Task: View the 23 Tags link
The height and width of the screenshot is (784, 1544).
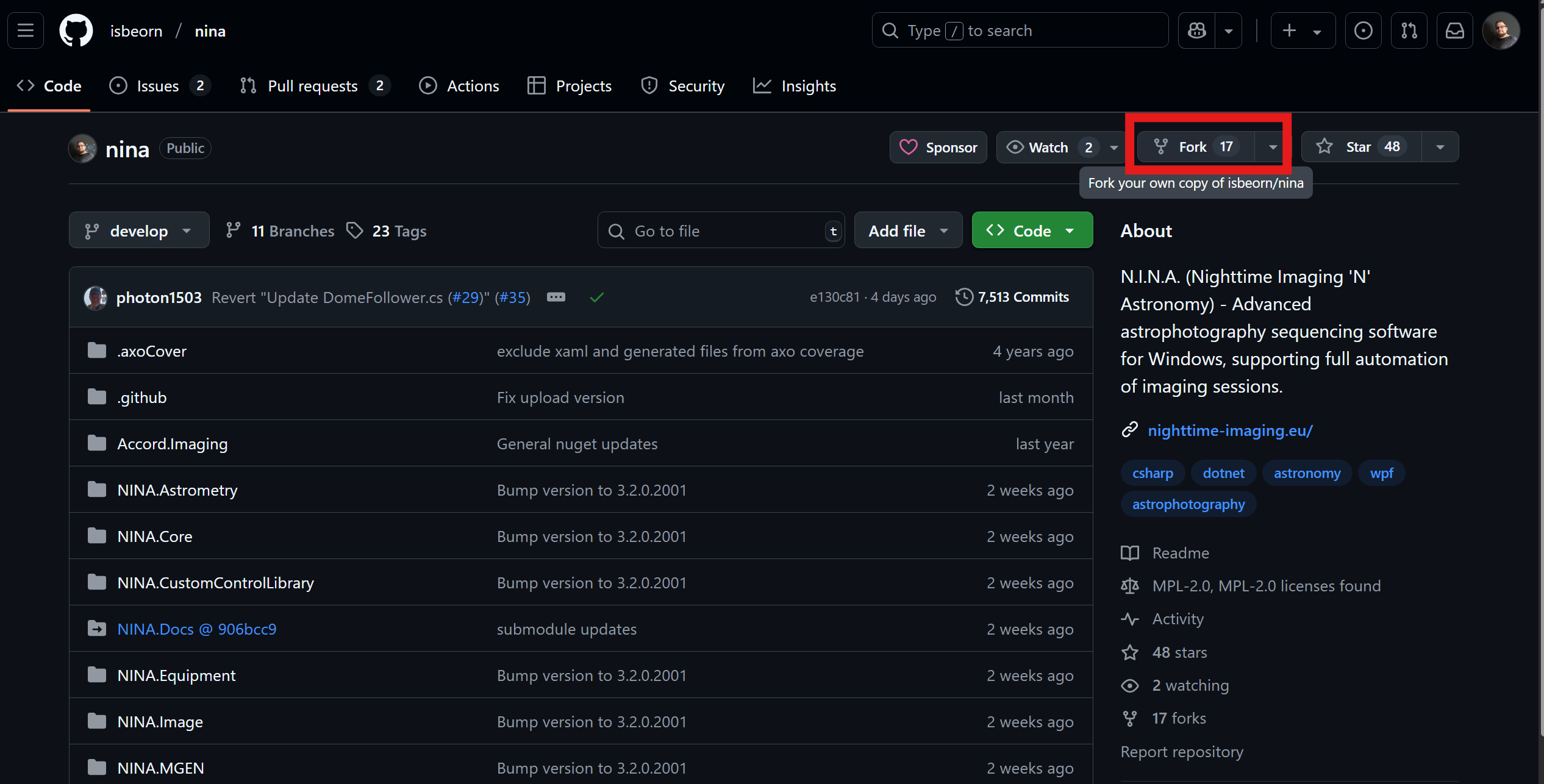Action: pos(387,231)
